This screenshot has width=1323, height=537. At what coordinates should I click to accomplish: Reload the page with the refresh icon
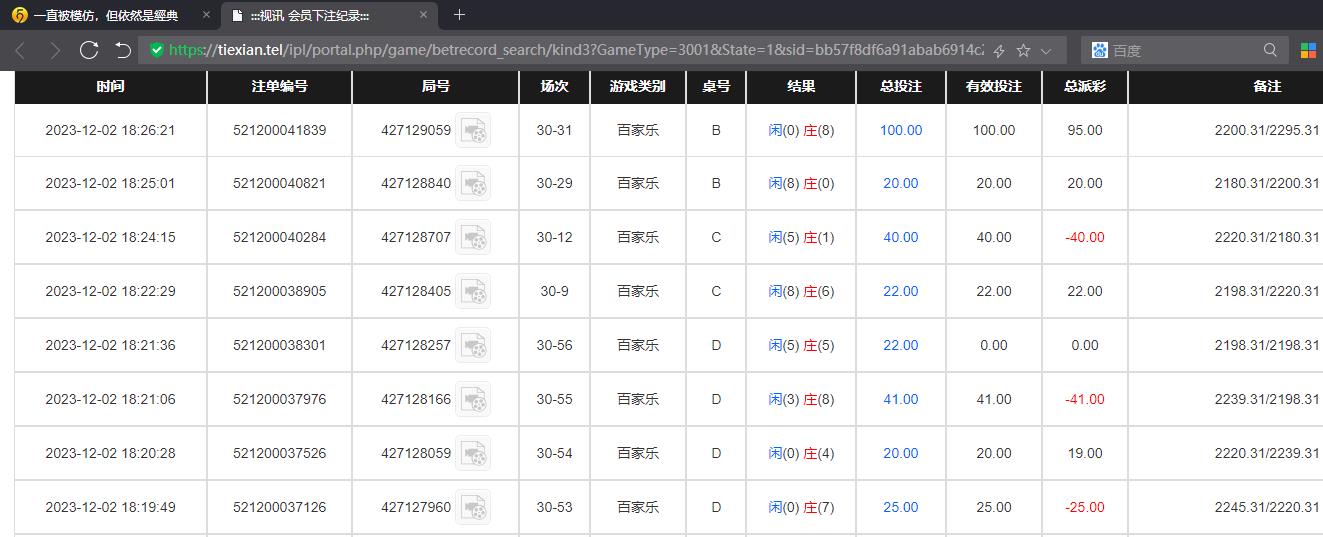89,50
